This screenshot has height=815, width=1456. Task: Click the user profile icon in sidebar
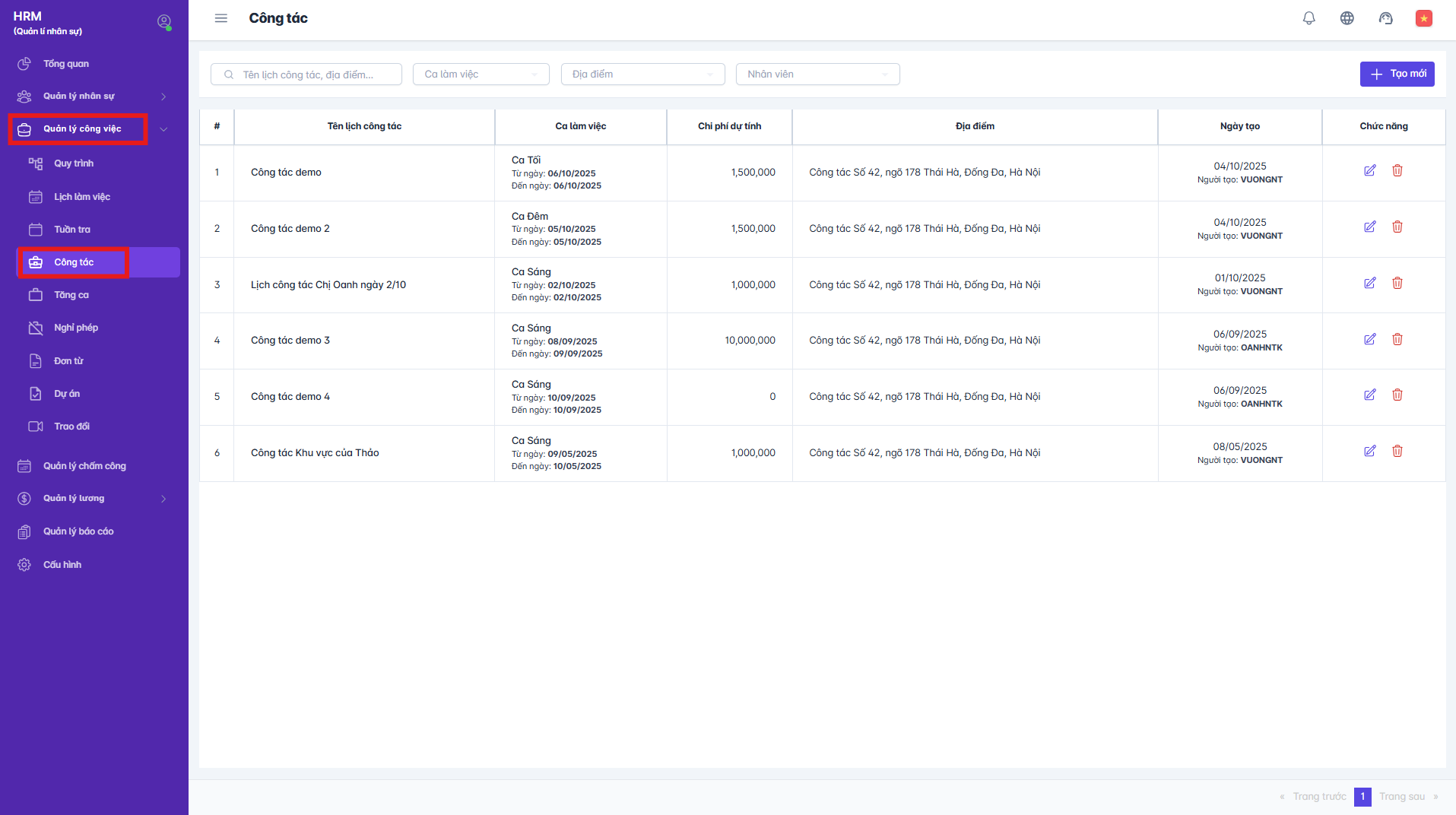[163, 22]
